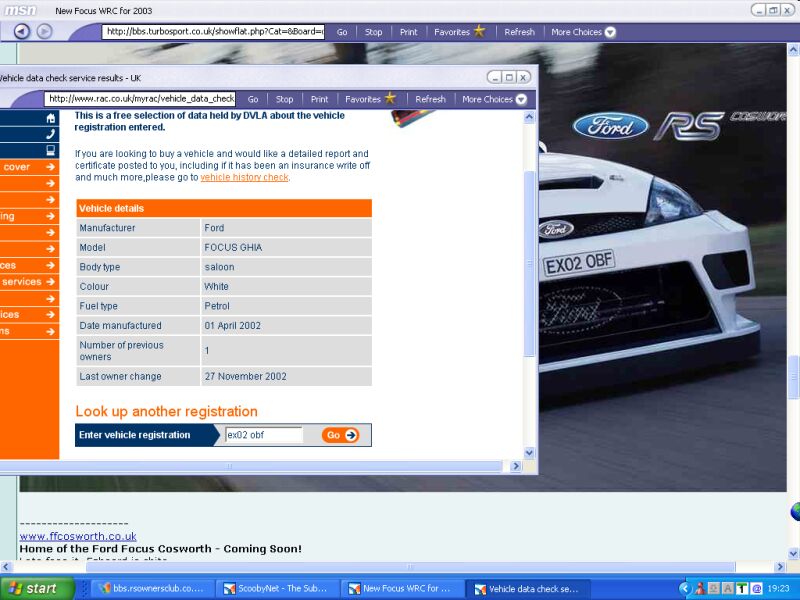Click the turbosport address bar in the main window
Image resolution: width=800 pixels, height=600 pixels.
click(x=213, y=32)
